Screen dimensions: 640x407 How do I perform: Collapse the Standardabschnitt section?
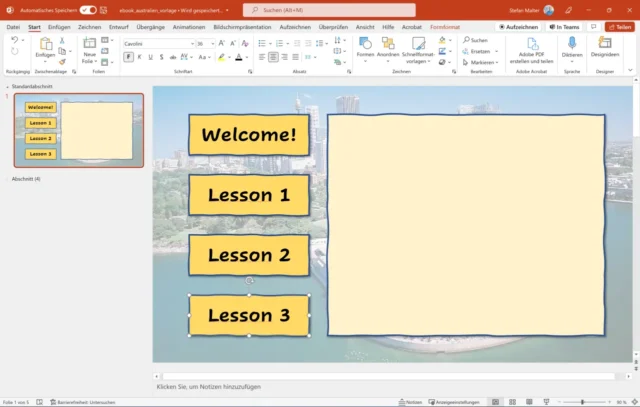(8, 87)
